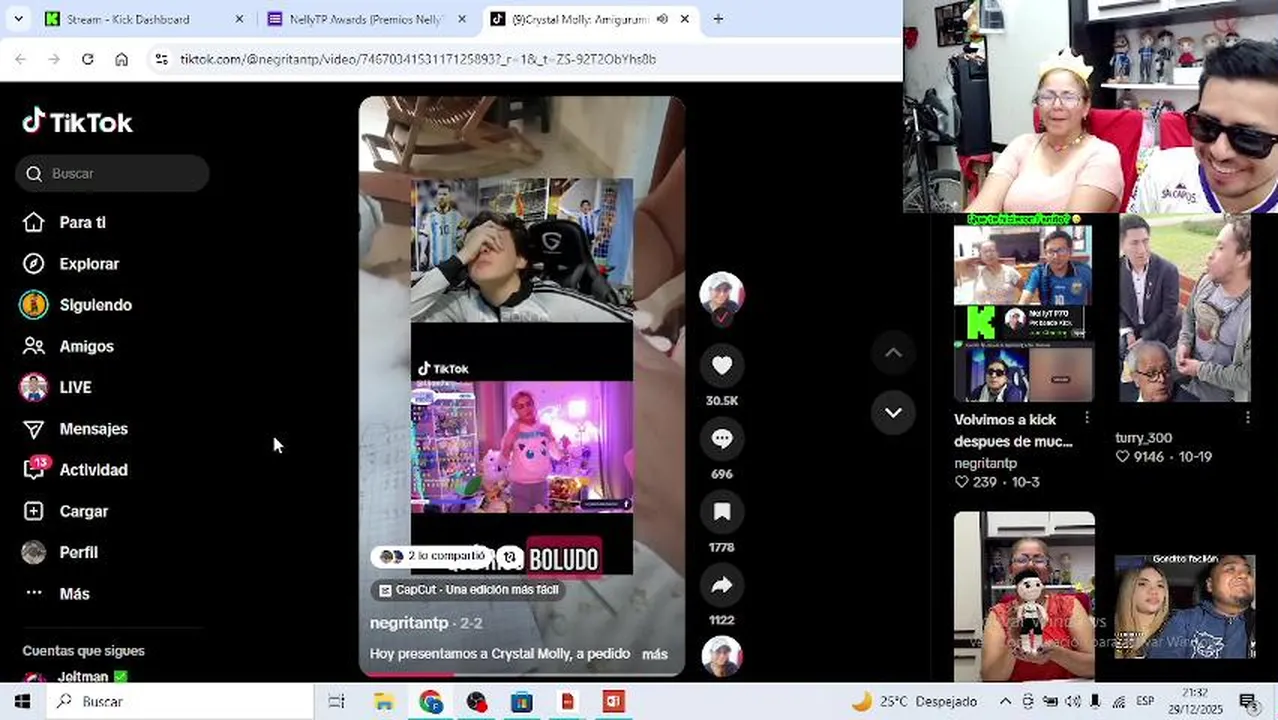
Task: Click the Buscar search field in TikTok sidebar
Action: pyautogui.click(x=112, y=173)
